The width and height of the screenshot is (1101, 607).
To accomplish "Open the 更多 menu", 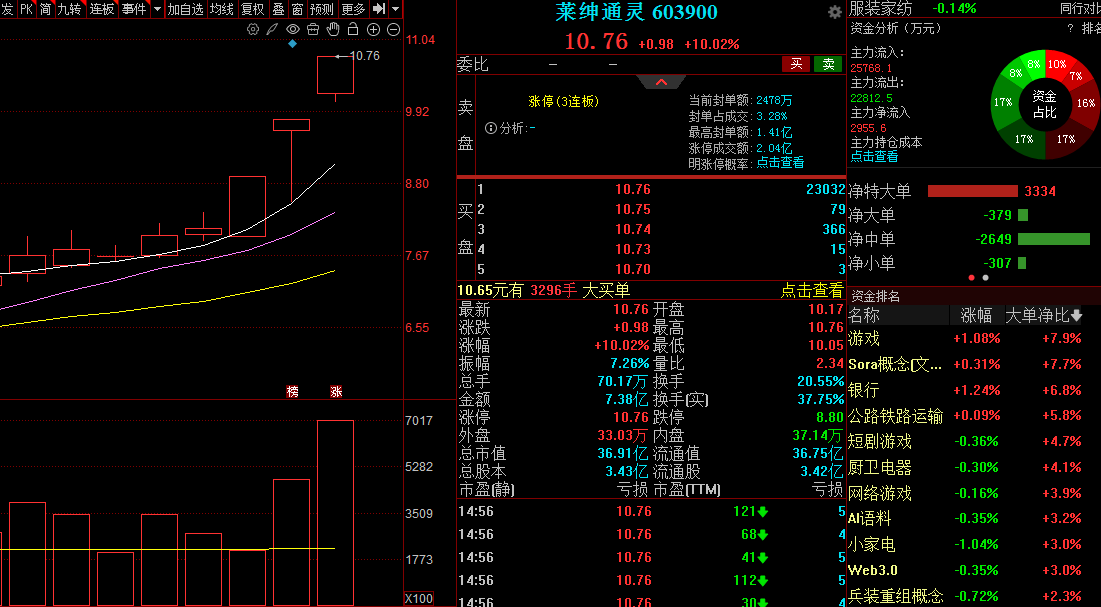I will pos(353,9).
